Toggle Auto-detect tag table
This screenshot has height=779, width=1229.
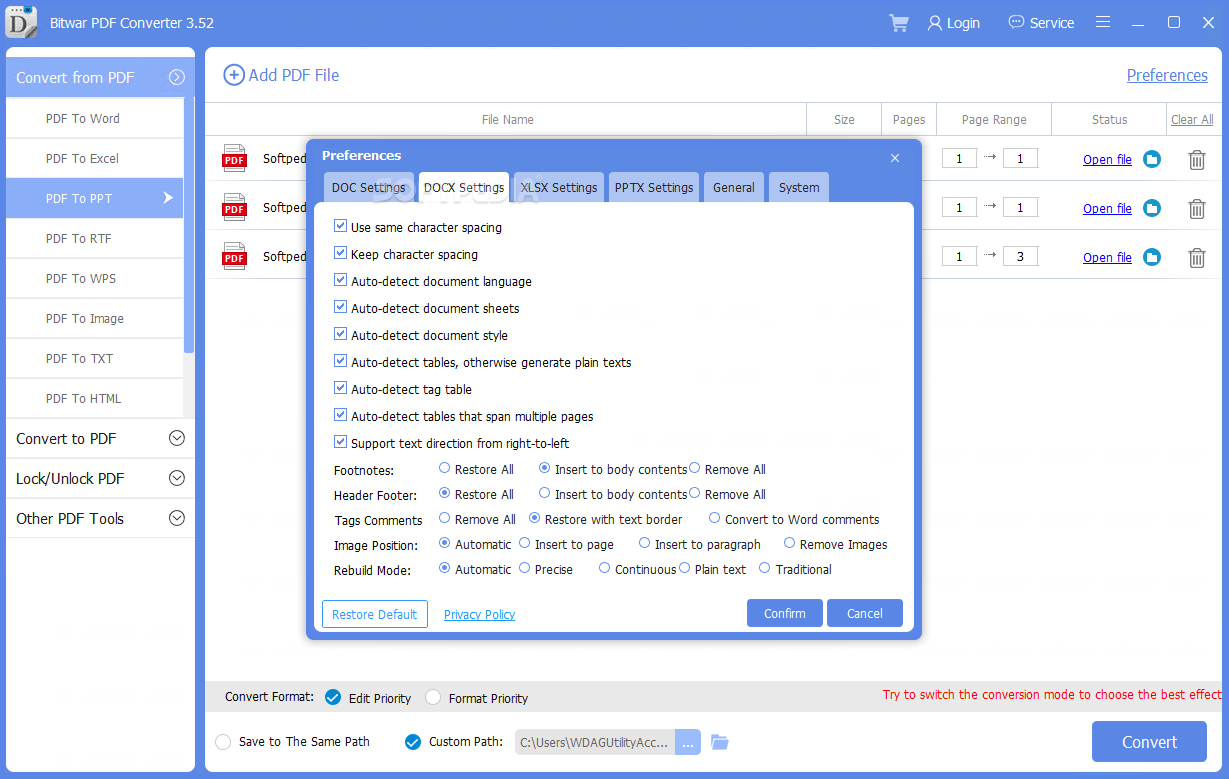click(340, 389)
